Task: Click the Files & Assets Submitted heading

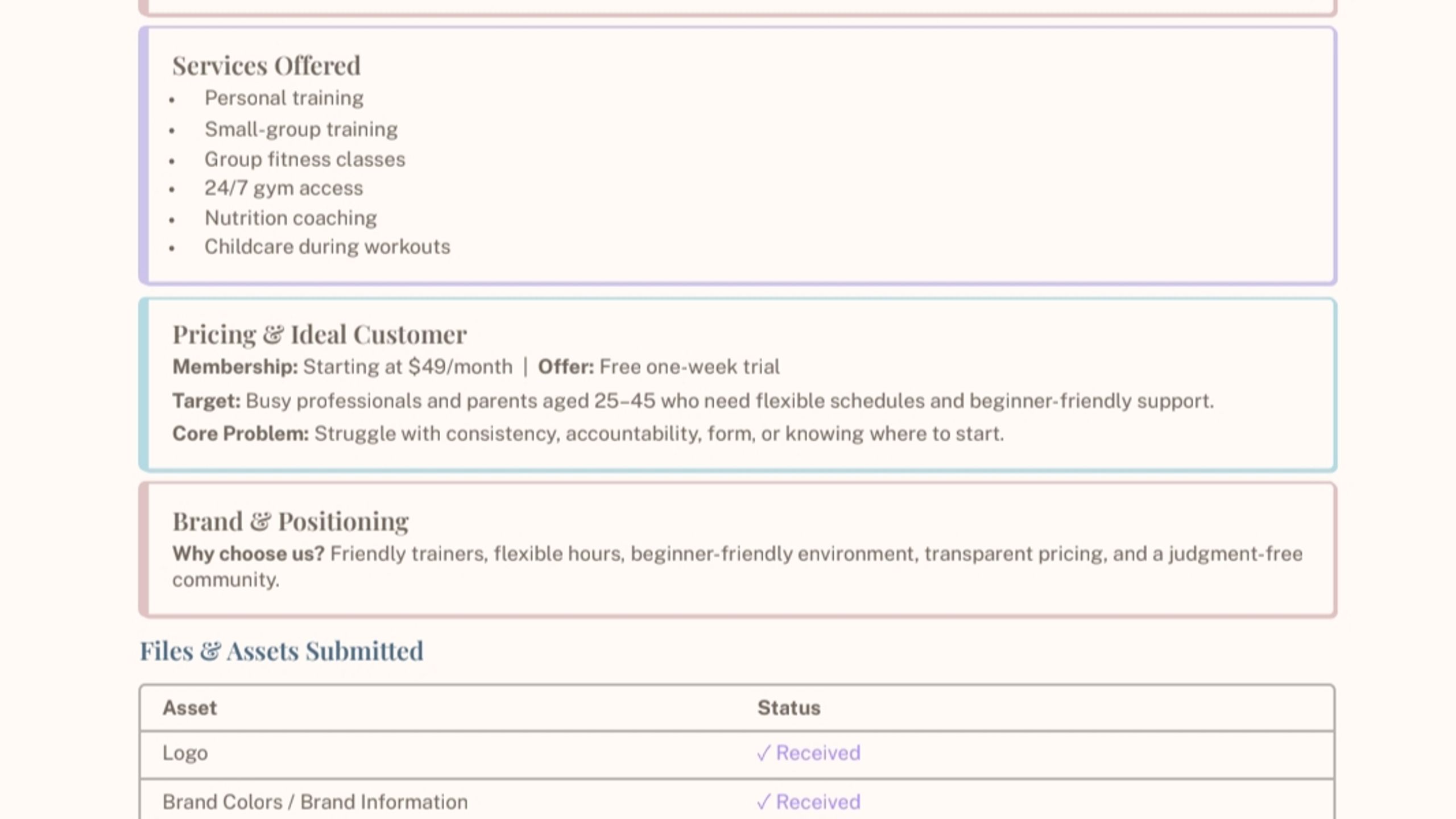Action: click(282, 651)
